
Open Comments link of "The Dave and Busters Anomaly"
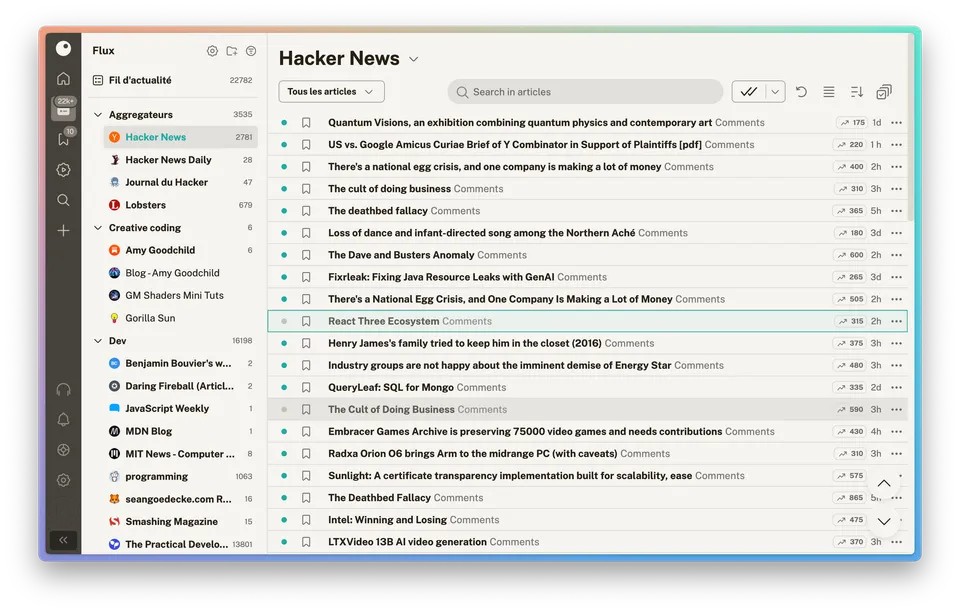[501, 255]
